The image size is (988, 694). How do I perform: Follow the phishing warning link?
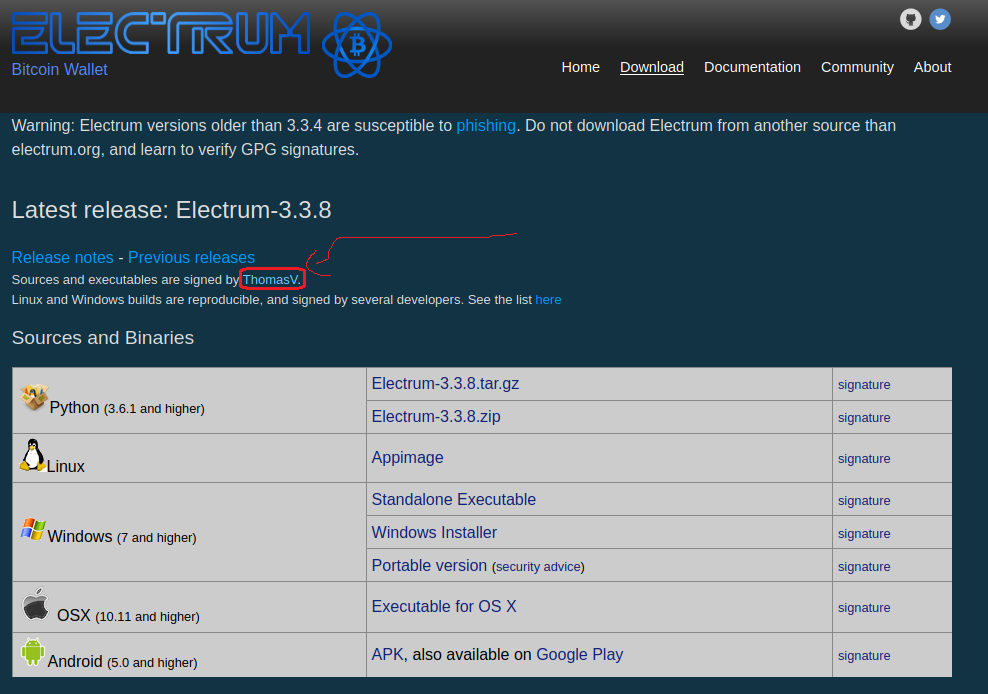486,125
